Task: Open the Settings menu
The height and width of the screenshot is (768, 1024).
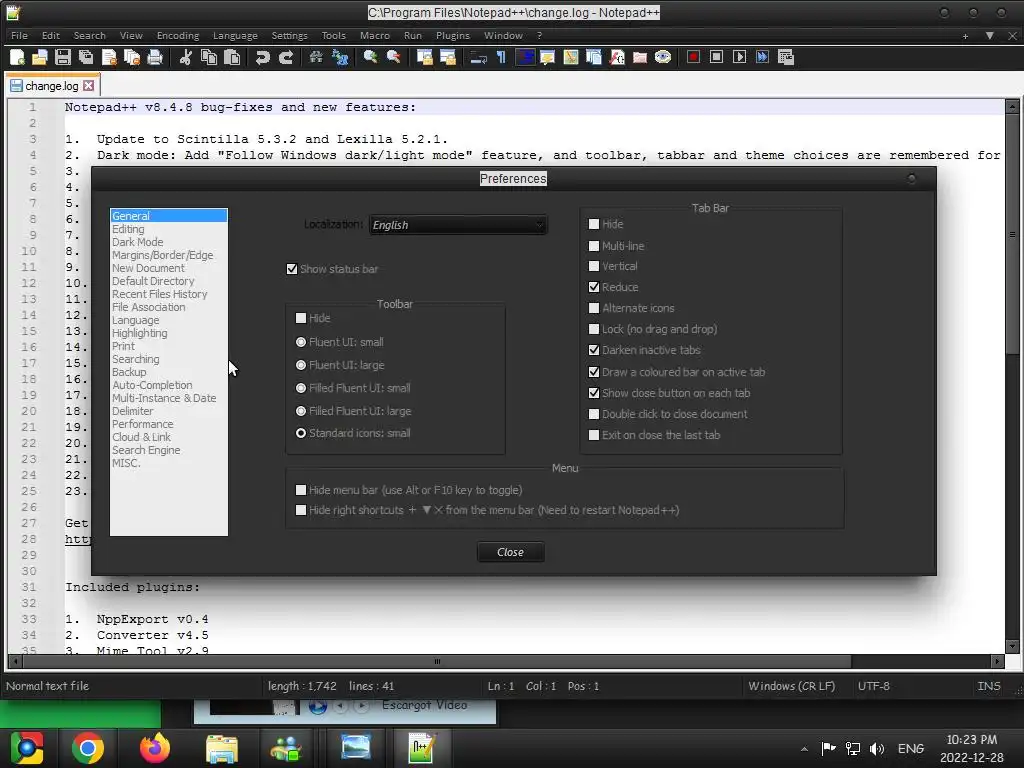Action: coord(289,36)
